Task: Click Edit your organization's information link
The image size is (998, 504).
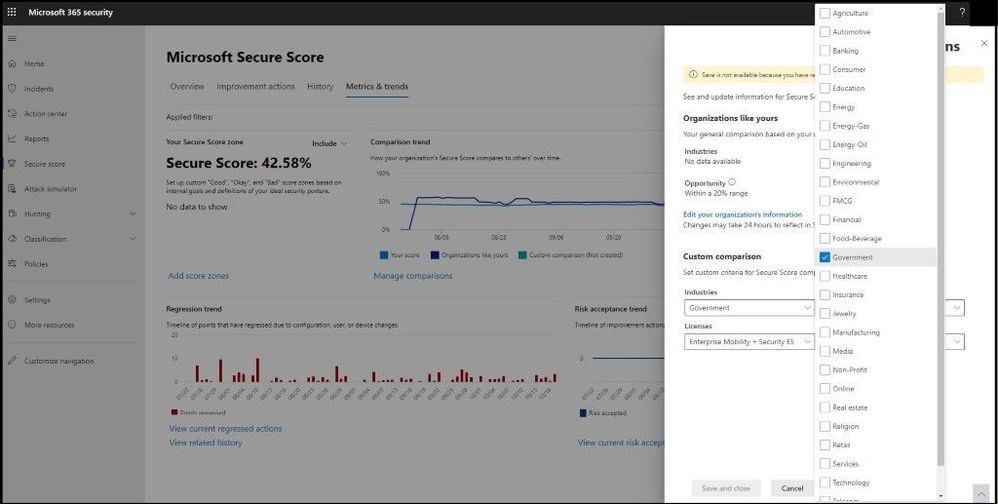Action: 742,214
